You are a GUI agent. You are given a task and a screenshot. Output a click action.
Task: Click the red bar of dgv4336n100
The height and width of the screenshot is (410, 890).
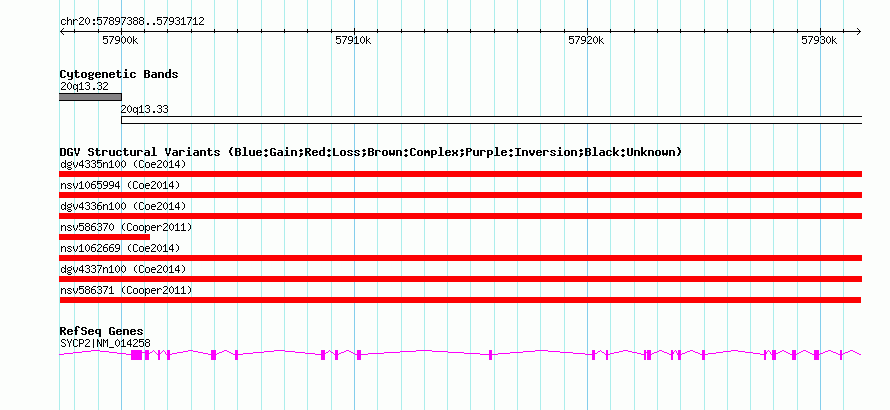coord(461,216)
